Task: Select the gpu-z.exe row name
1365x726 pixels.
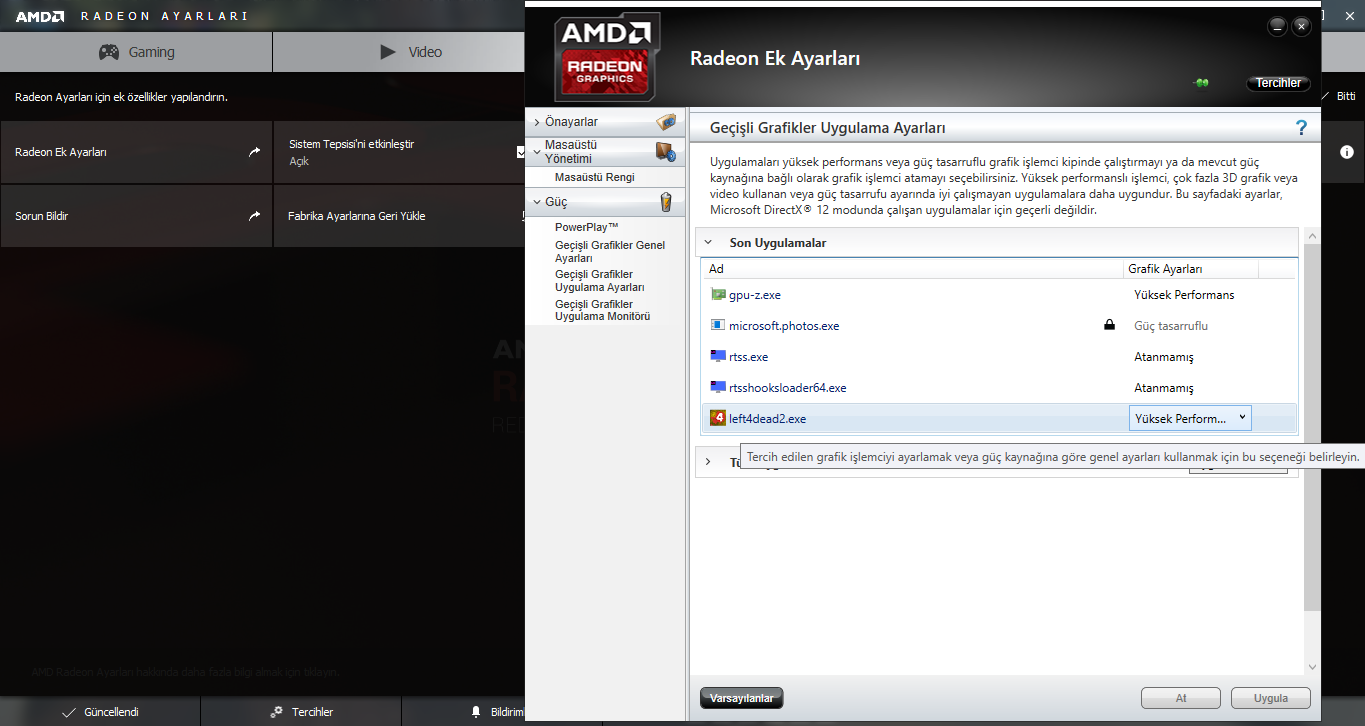Action: tap(755, 295)
